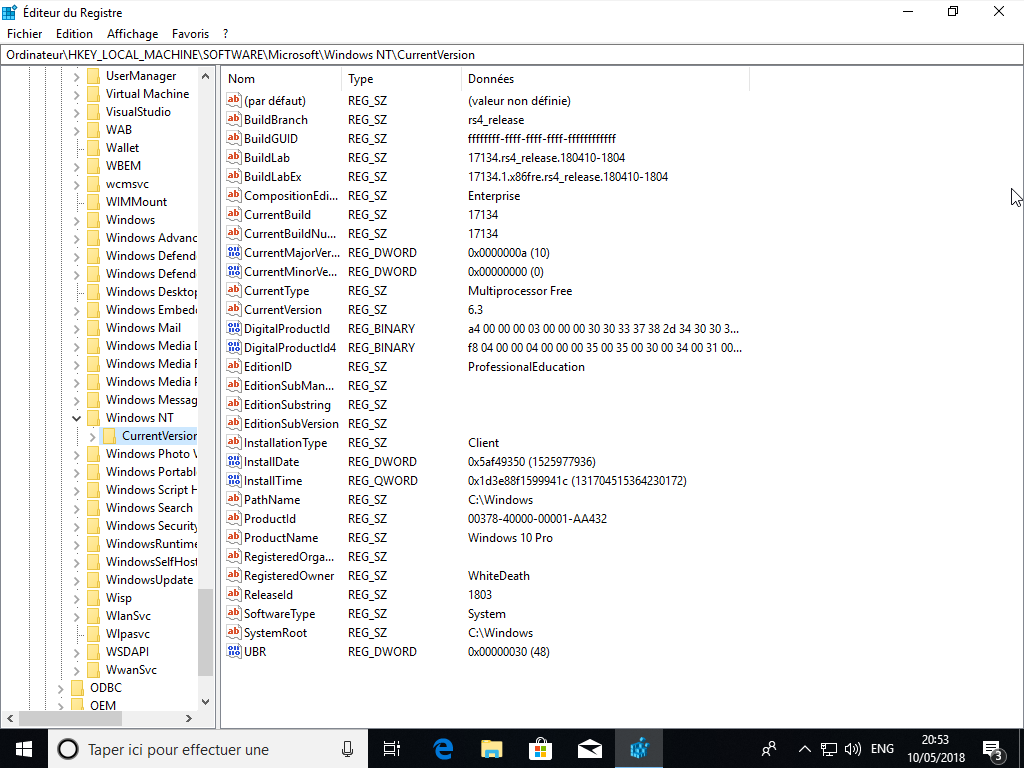
Task: Select the ReleaseId value name
Action: pyautogui.click(x=268, y=594)
